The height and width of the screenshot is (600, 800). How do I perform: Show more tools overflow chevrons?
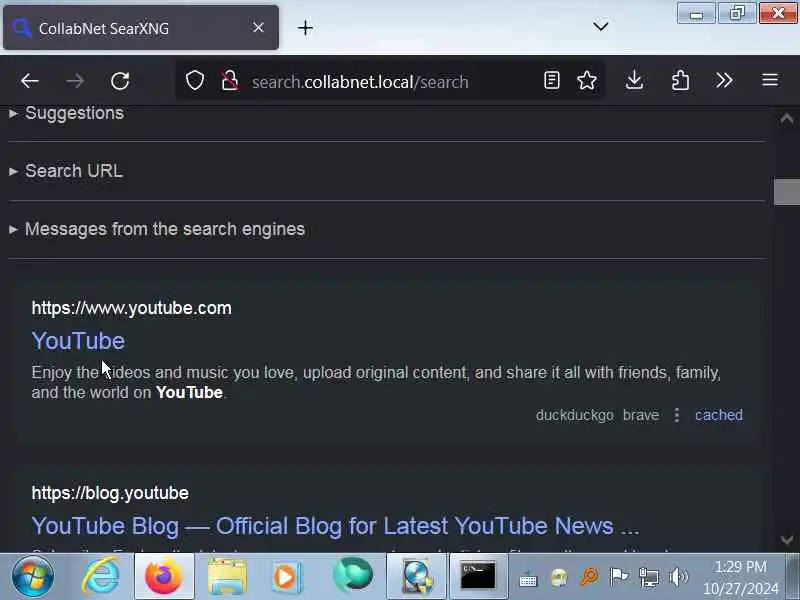724,80
